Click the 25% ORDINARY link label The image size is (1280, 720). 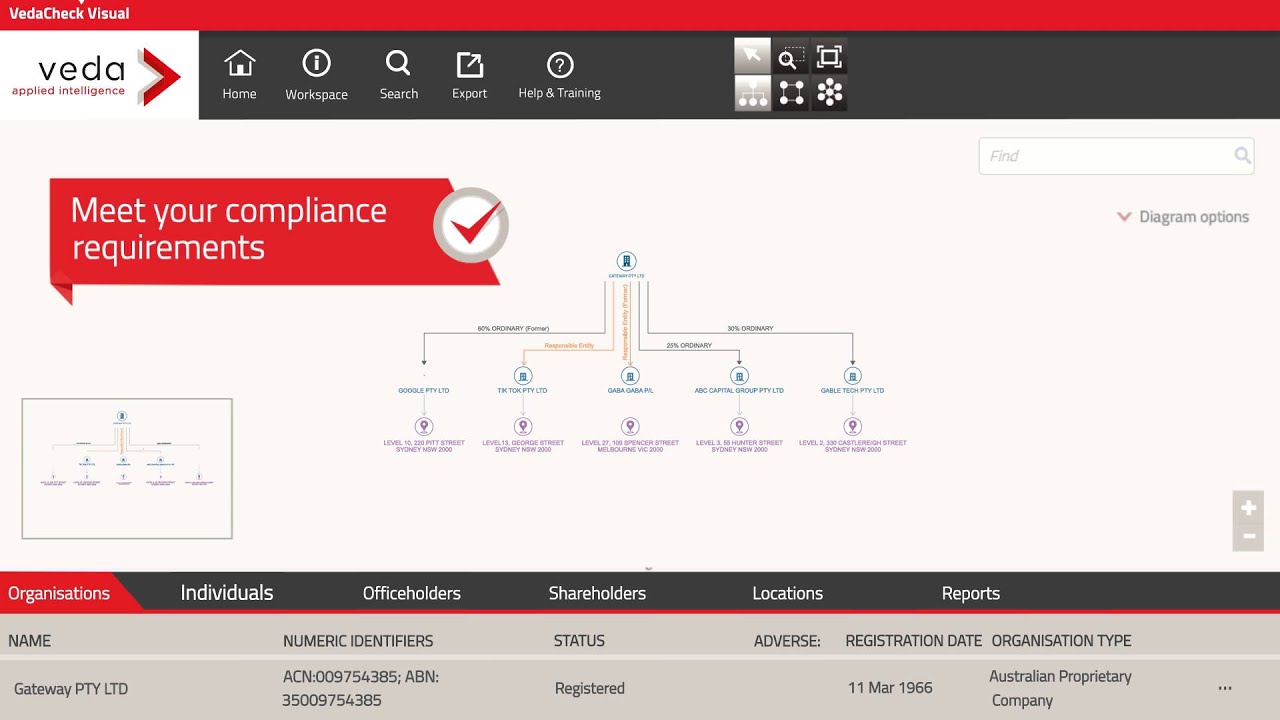[x=689, y=345]
